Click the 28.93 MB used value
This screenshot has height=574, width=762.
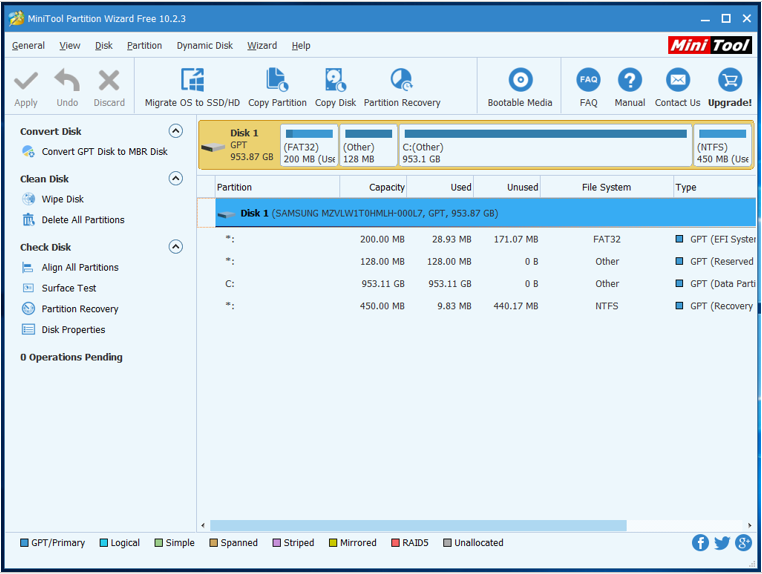(x=451, y=240)
